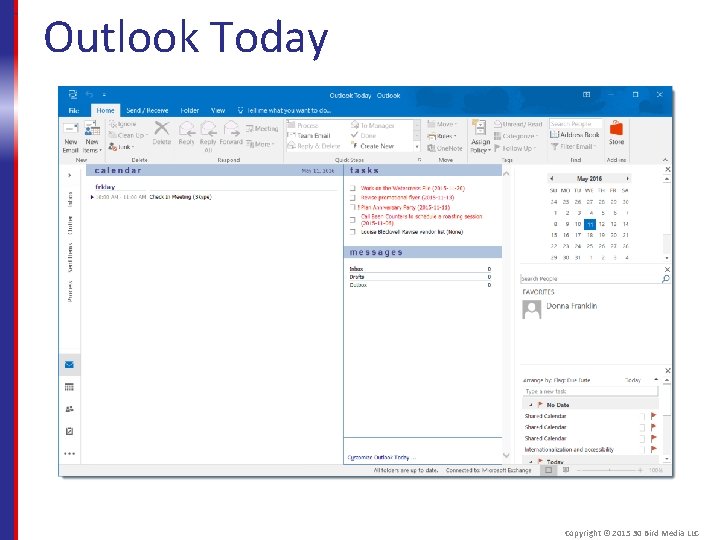Click the Reply All button
This screenshot has width=720, height=540.
(x=208, y=136)
